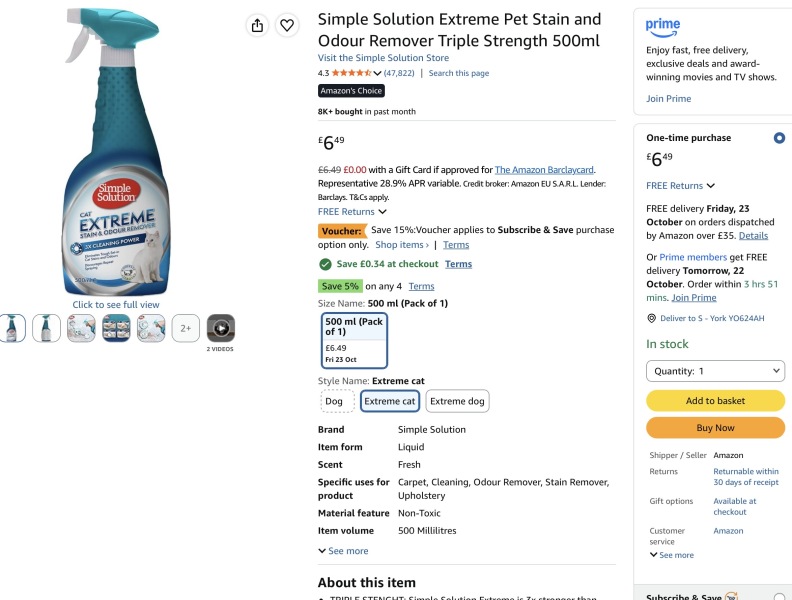Select One-time purchase radio button
Image resolution: width=792 pixels, height=600 pixels.
[779, 138]
